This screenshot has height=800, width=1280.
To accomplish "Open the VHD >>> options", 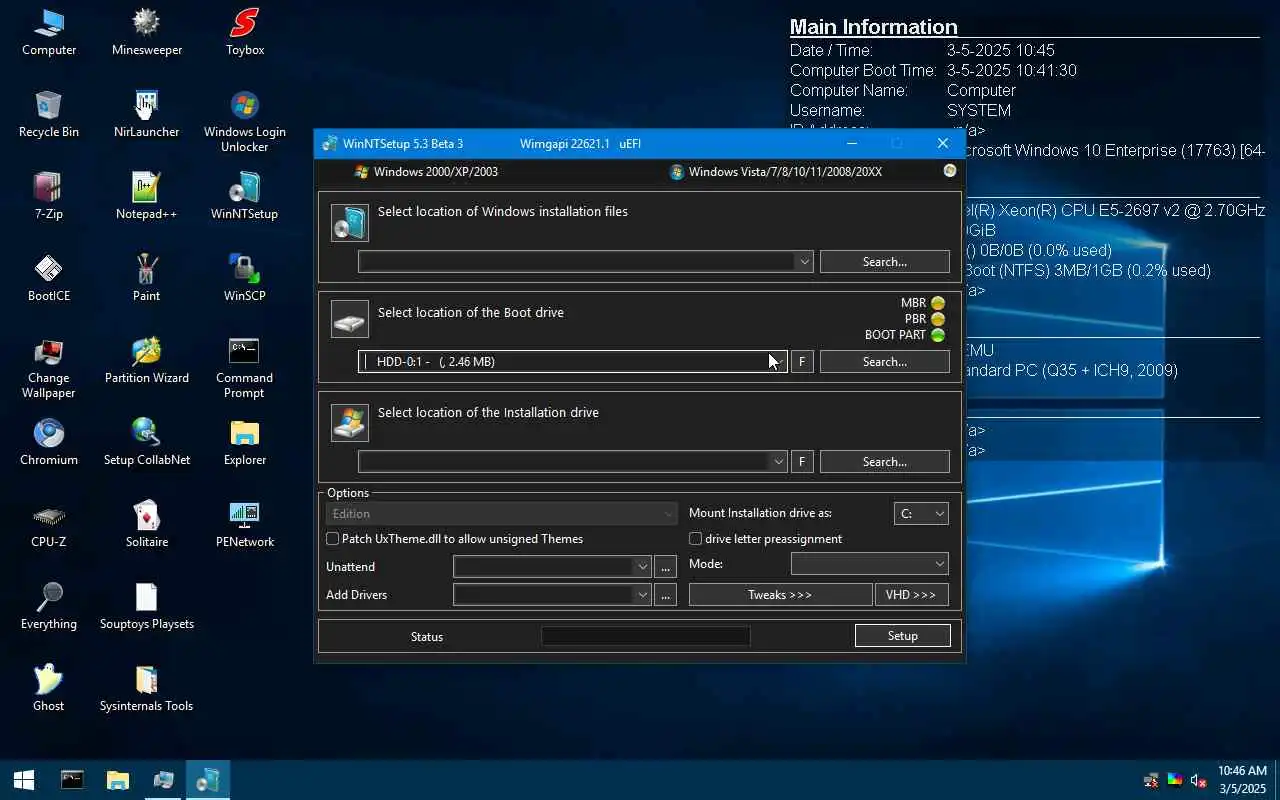I will (x=912, y=595).
